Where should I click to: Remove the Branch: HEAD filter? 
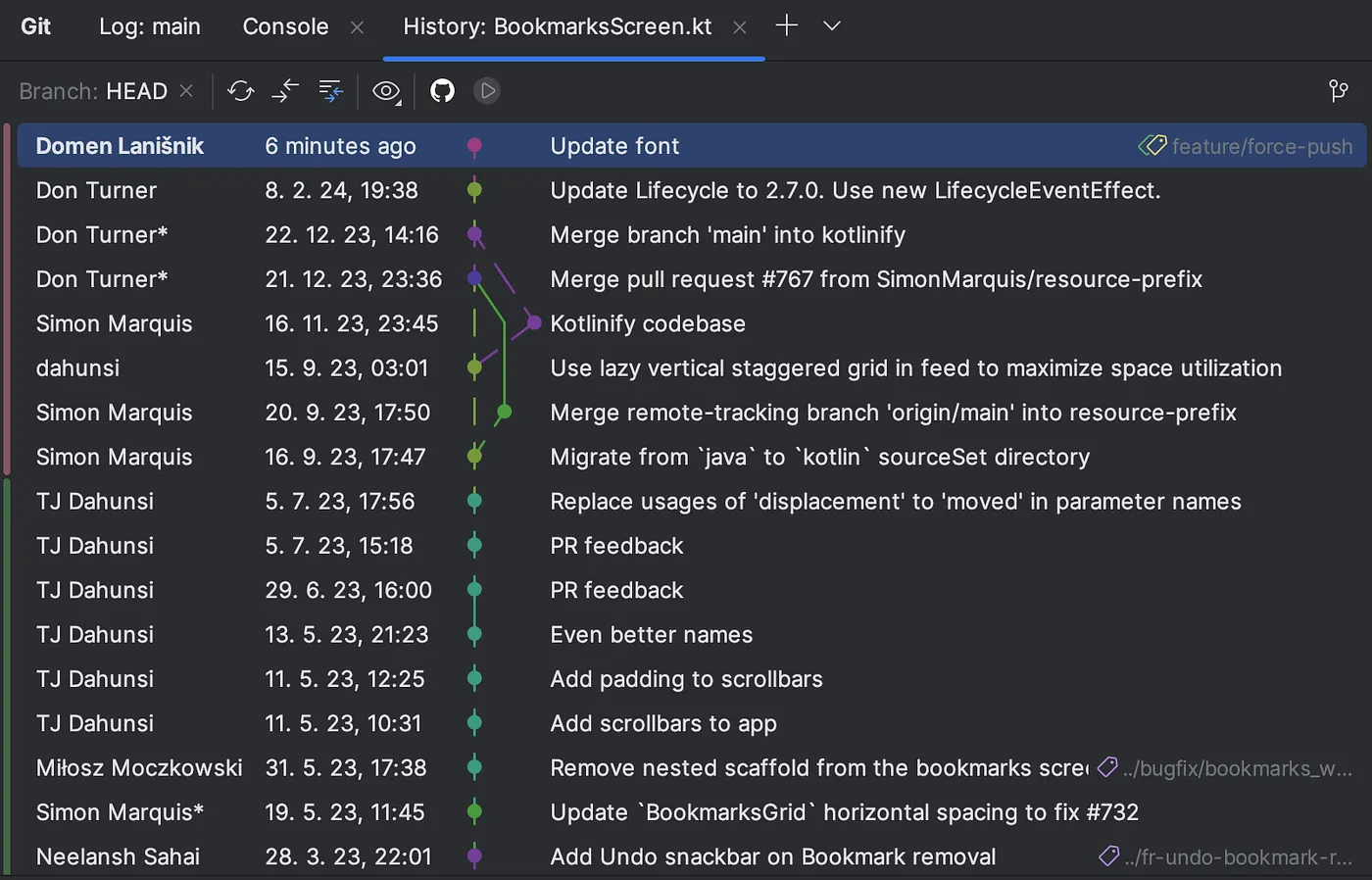pyautogui.click(x=186, y=91)
